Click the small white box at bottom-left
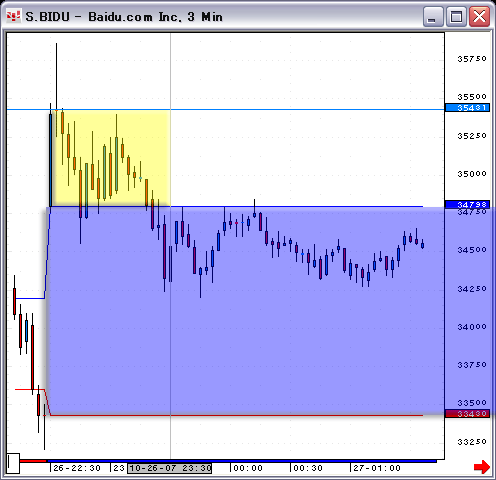This screenshot has height=480, width=496. [x=13, y=463]
